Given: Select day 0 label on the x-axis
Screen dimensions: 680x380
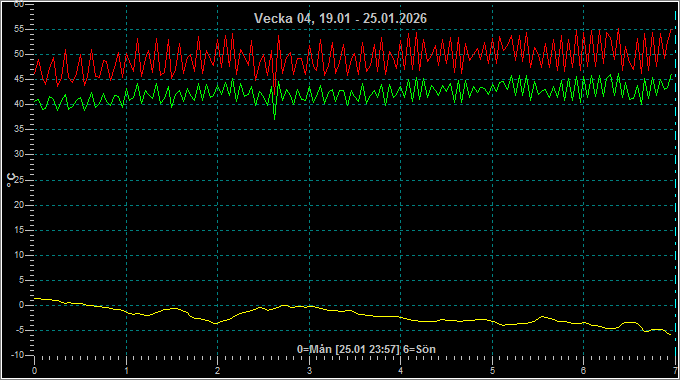Looking at the screenshot, I should click(35, 371).
